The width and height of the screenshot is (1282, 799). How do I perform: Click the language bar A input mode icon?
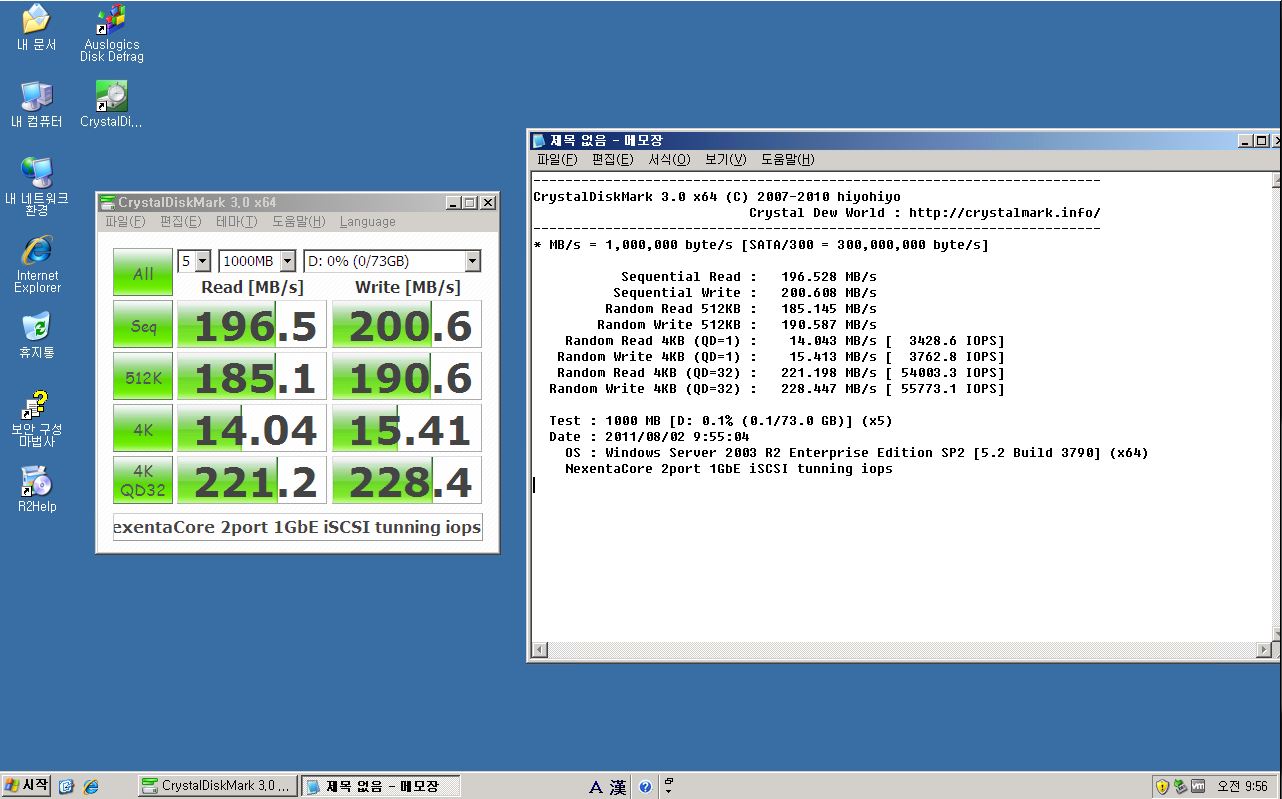tap(595, 787)
